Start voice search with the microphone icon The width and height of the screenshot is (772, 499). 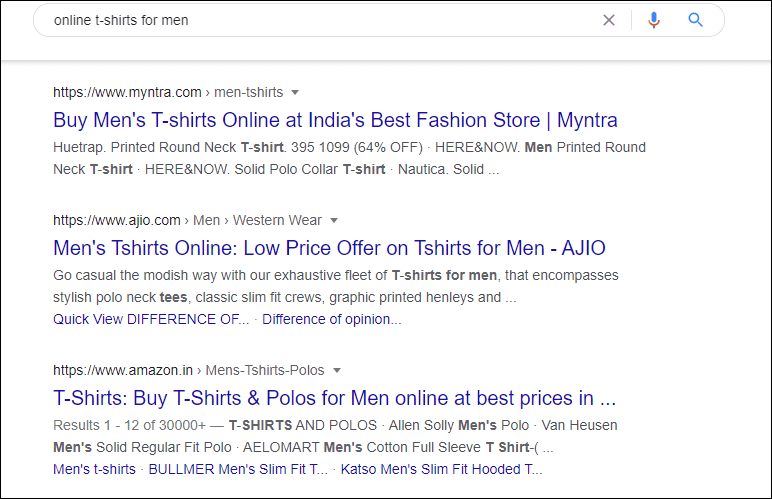654,20
